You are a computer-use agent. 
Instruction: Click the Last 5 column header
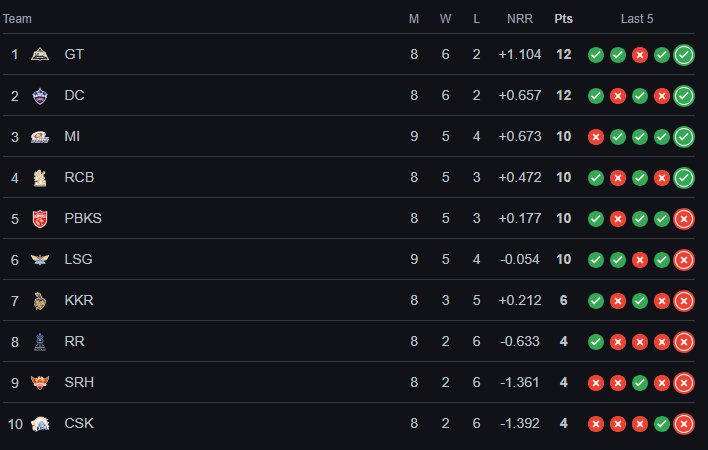tap(637, 18)
